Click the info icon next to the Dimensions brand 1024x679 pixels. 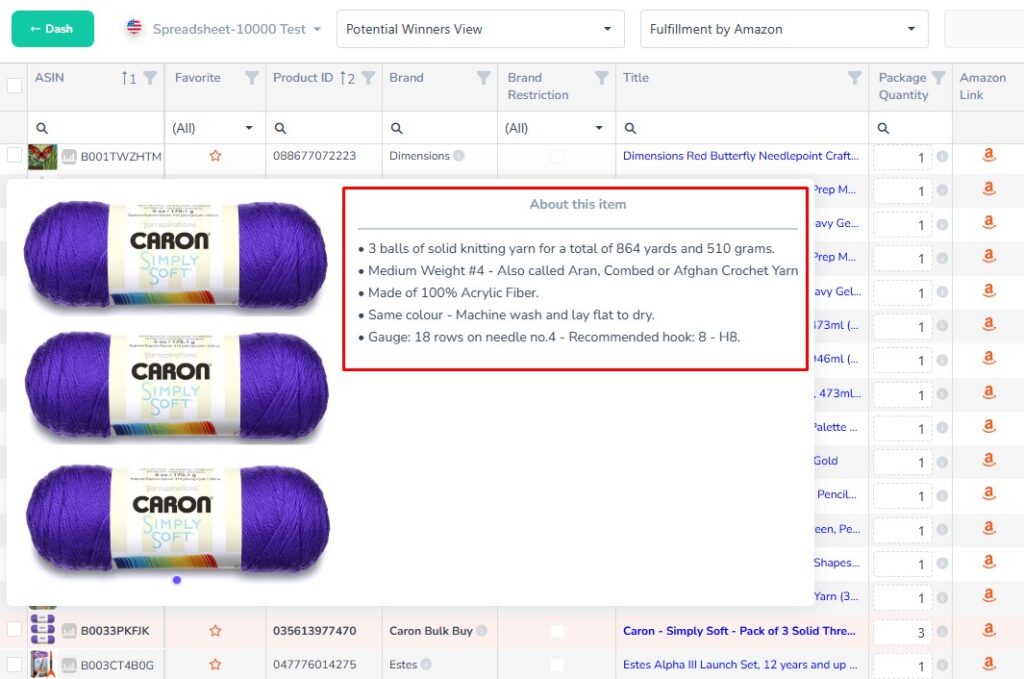tap(457, 156)
